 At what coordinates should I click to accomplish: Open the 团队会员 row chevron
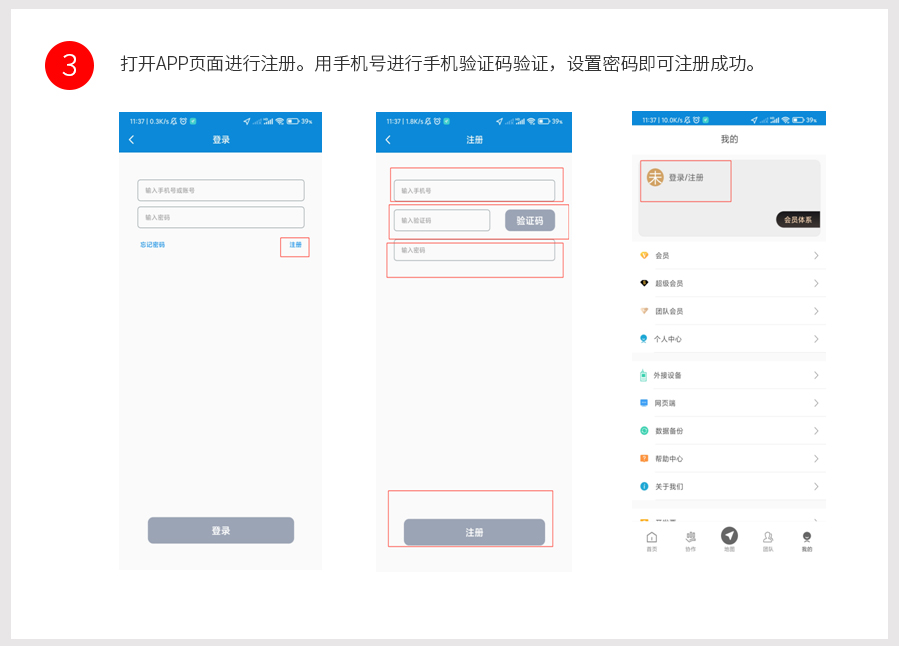tap(816, 311)
